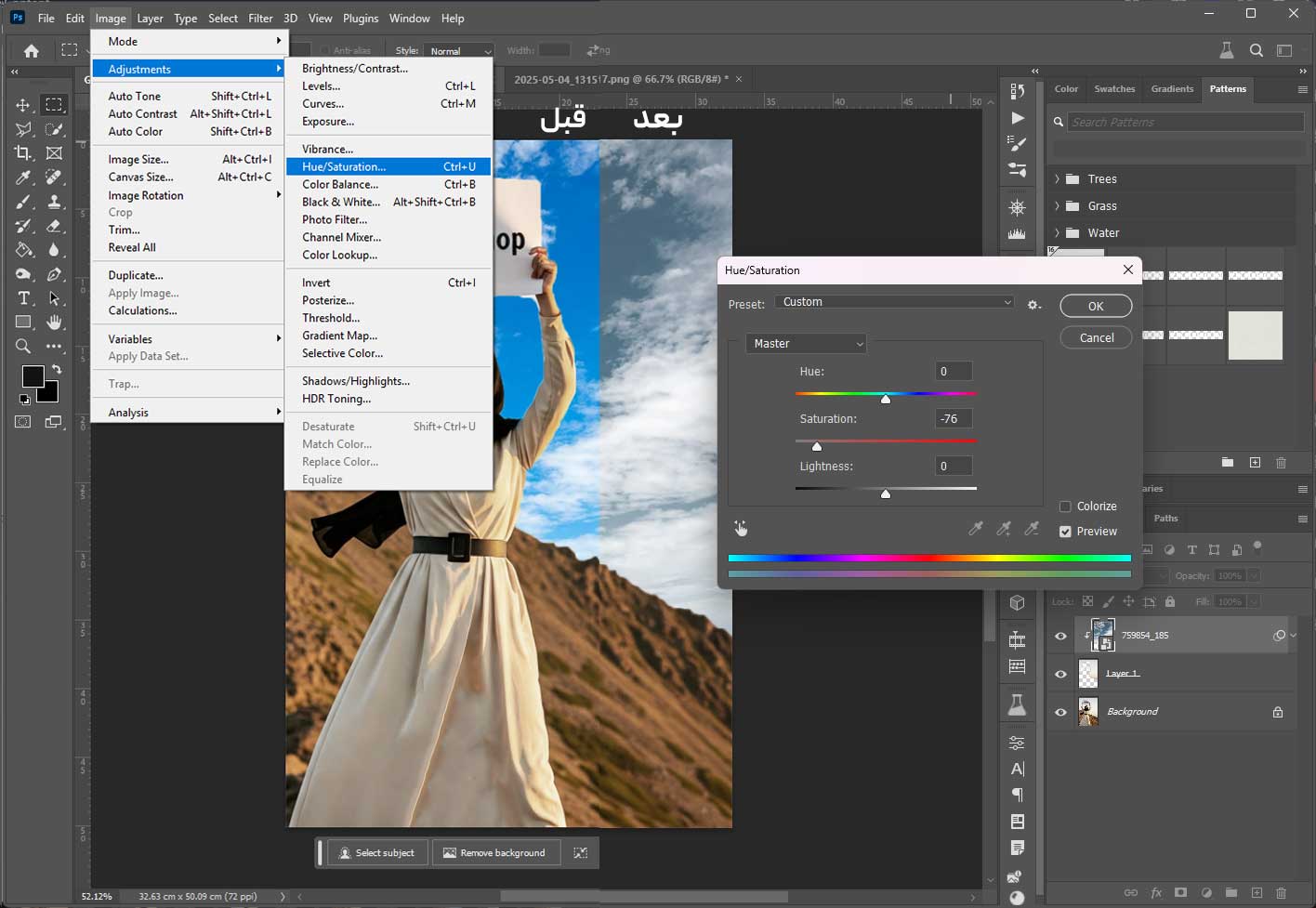Click the Select subject button
This screenshot has height=908, width=1316.
pos(375,852)
